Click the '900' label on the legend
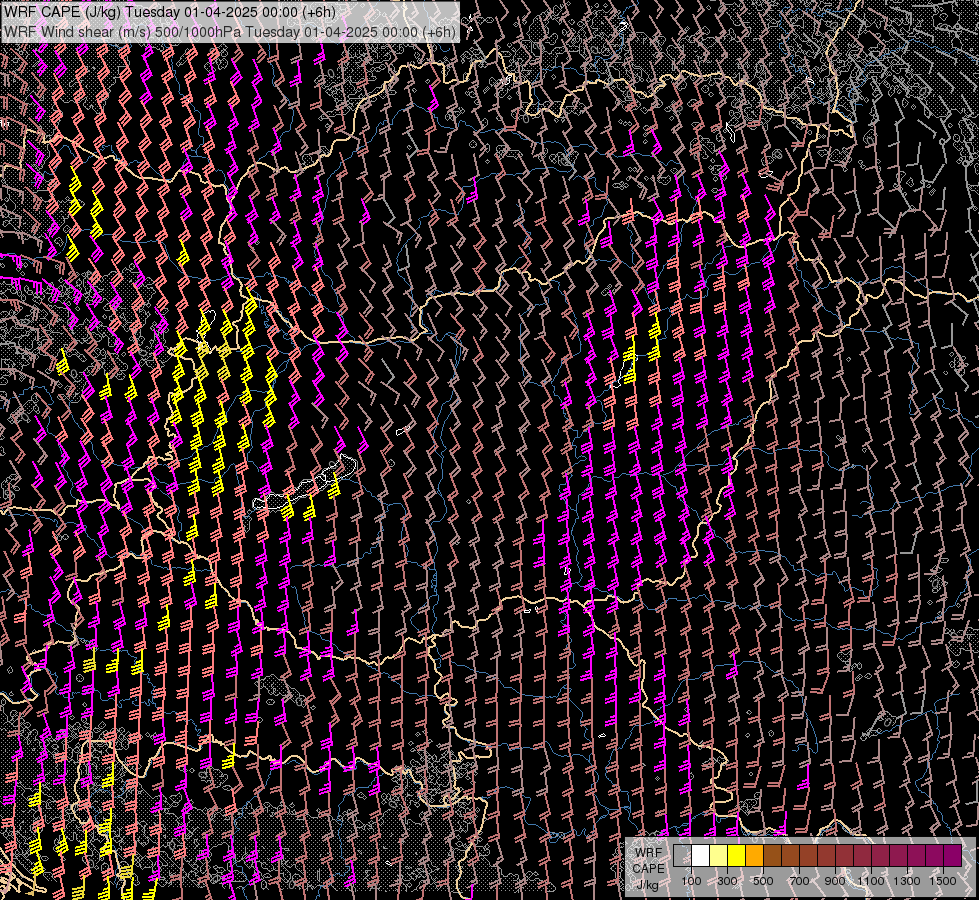 pos(835,881)
